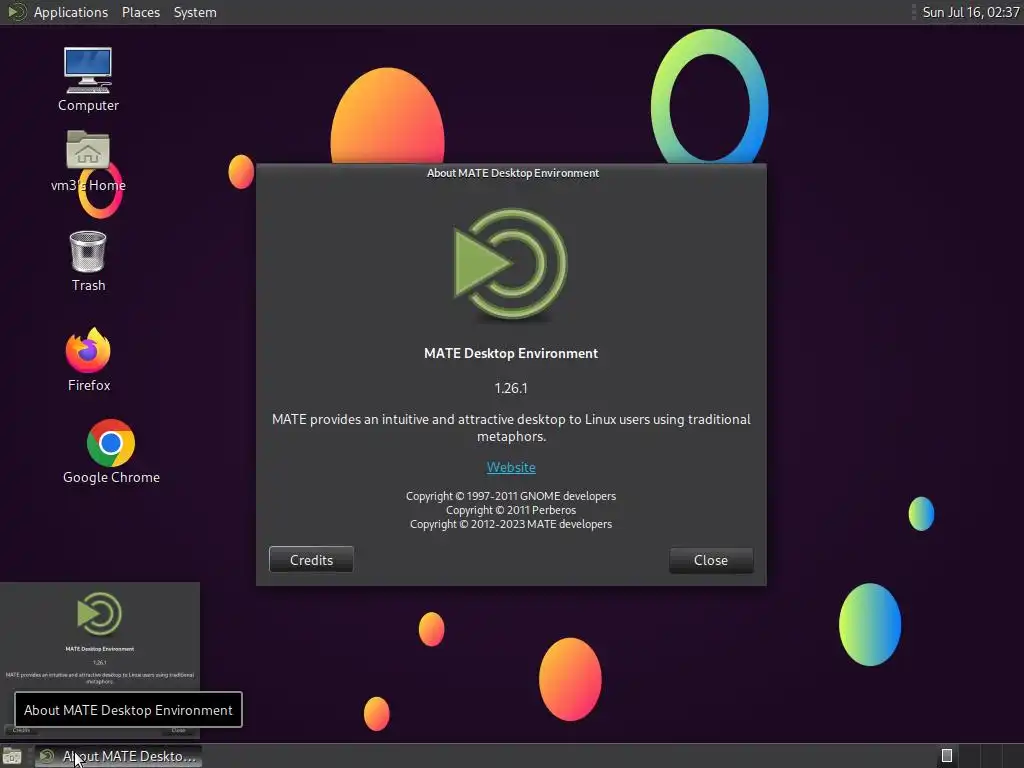1024x768 pixels.
Task: Click the Copyright 1997-2011 GNOME developers line
Action: click(511, 496)
